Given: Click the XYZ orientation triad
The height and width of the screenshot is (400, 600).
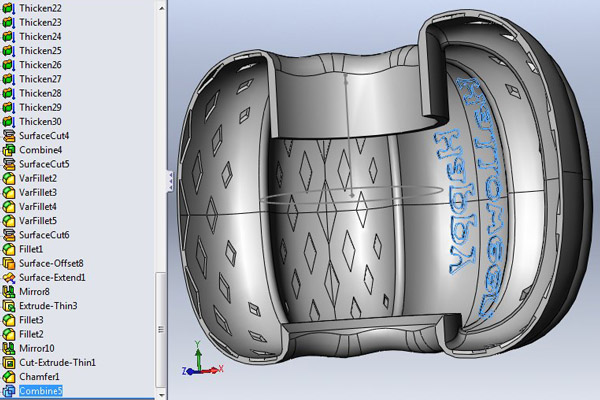Looking at the screenshot, I should pos(202,359).
